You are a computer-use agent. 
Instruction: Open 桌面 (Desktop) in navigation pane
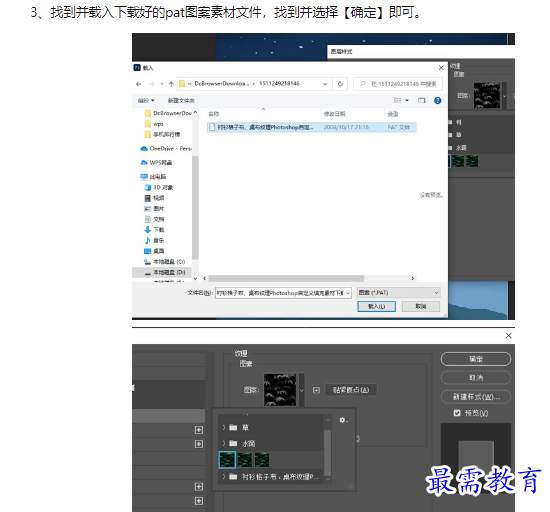pyautogui.click(x=154, y=251)
